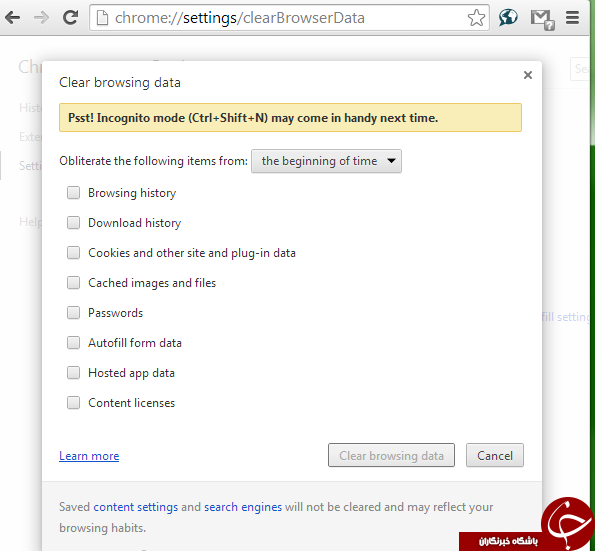
Task: Open the content settings link
Action: pyautogui.click(x=135, y=507)
